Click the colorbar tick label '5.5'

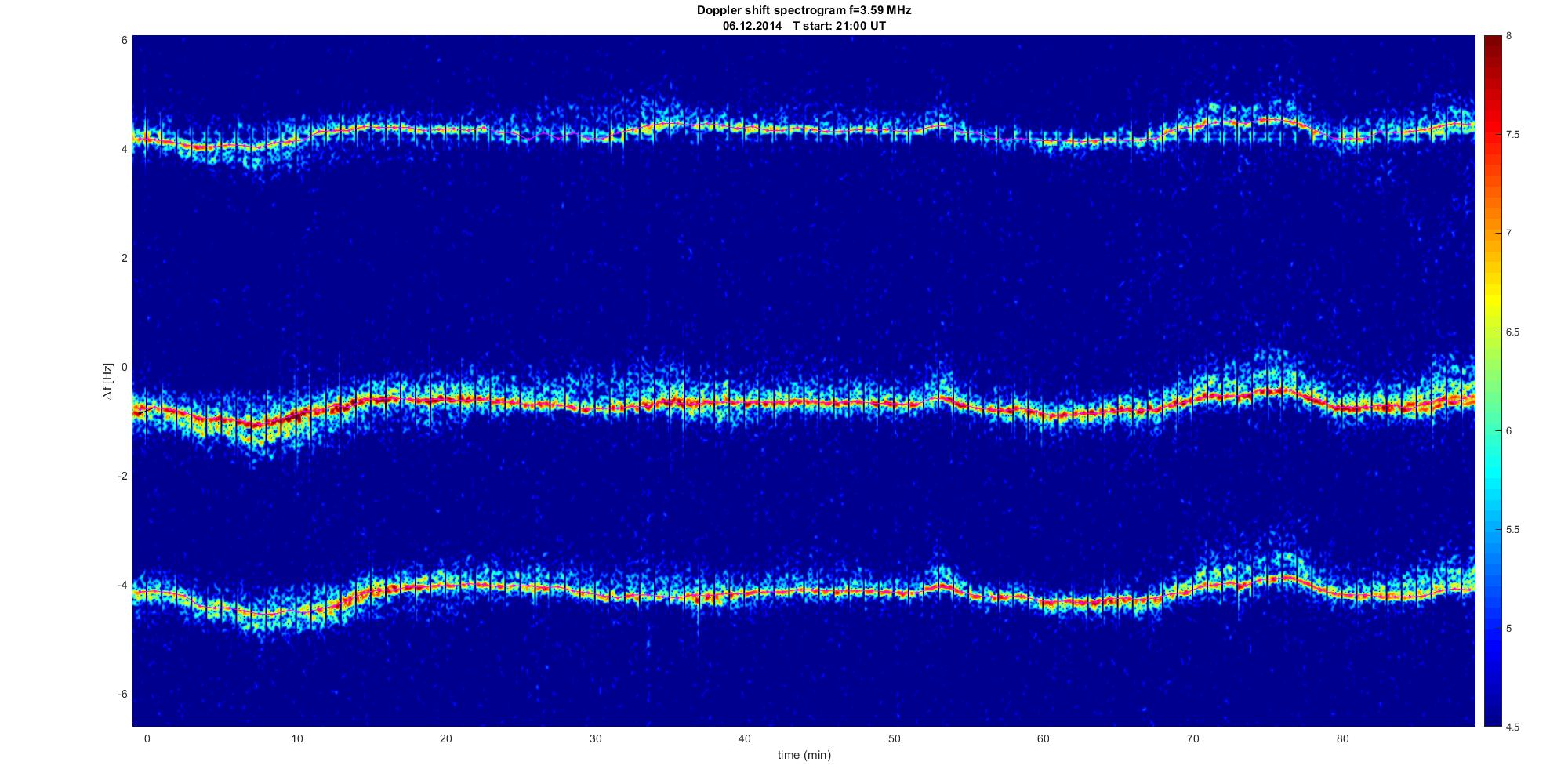click(1512, 530)
